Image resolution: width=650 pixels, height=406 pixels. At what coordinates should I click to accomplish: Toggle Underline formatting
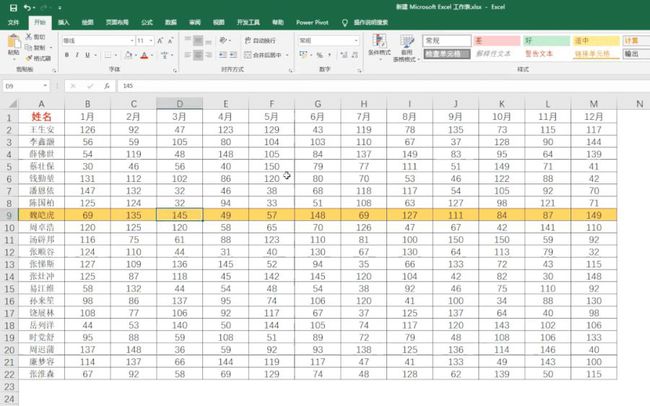point(87,55)
